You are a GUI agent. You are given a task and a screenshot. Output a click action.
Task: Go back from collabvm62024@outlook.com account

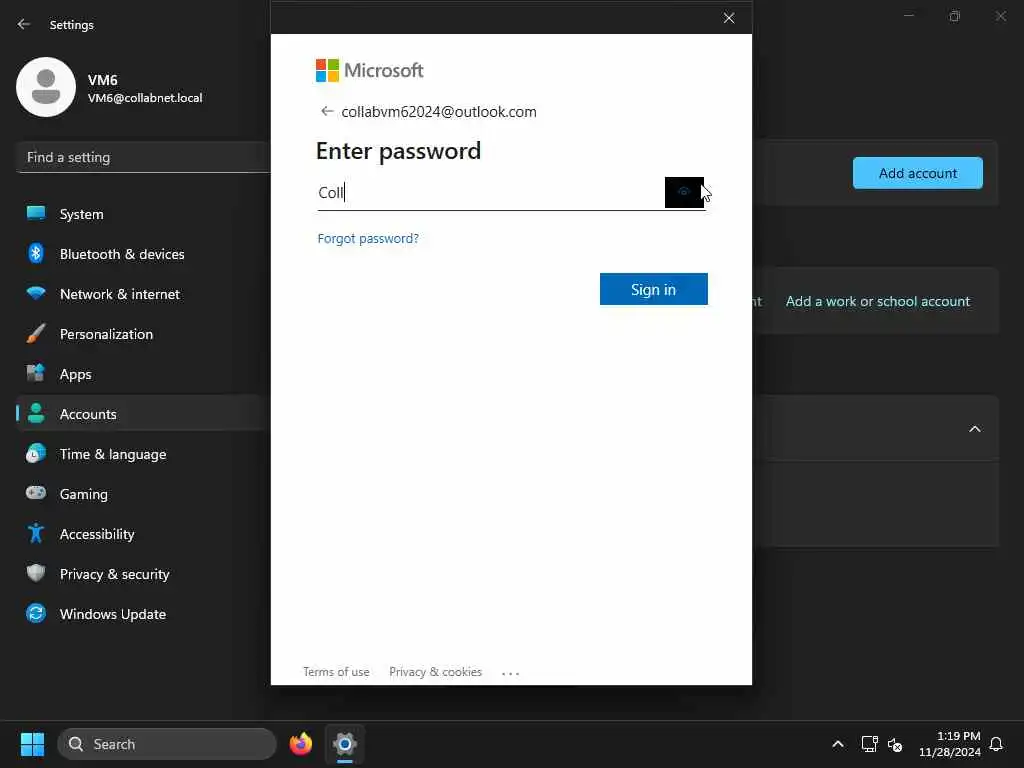coord(327,112)
